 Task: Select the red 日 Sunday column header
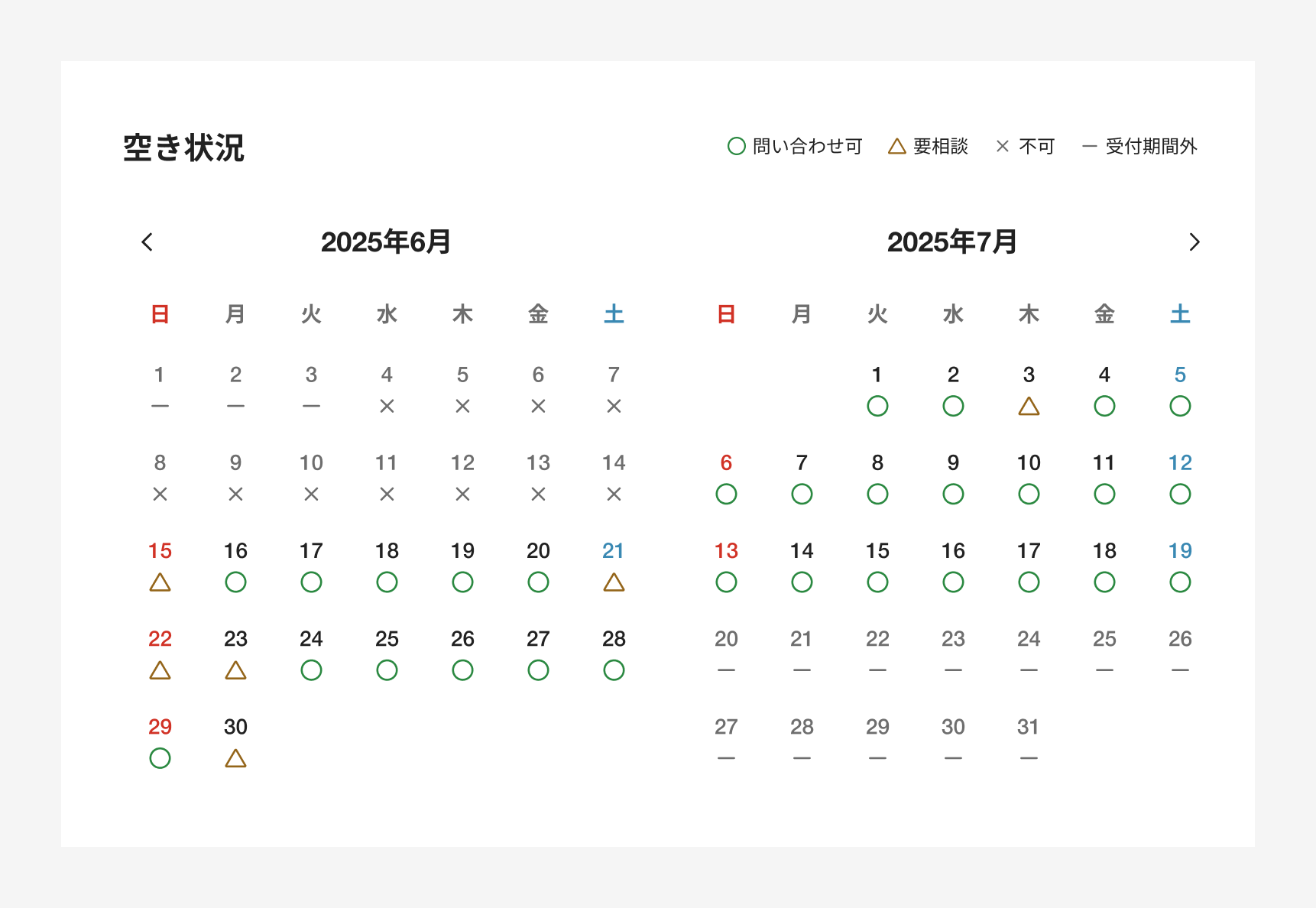[x=160, y=313]
